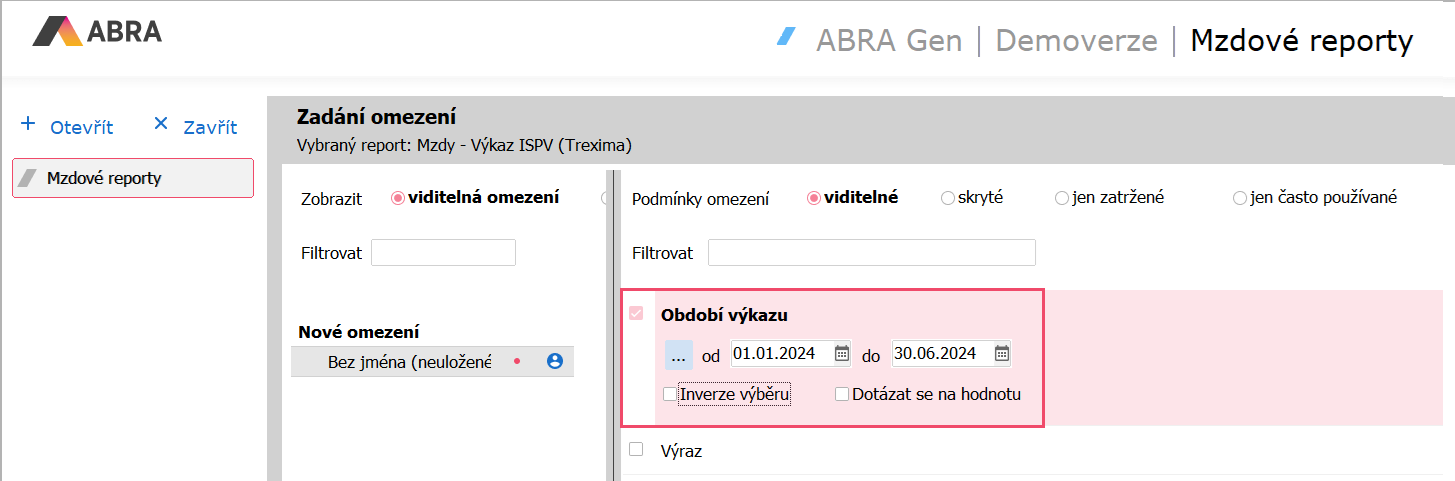1455x481 pixels.
Task: Open the calendar picker for the 'do' date
Action: (1002, 353)
